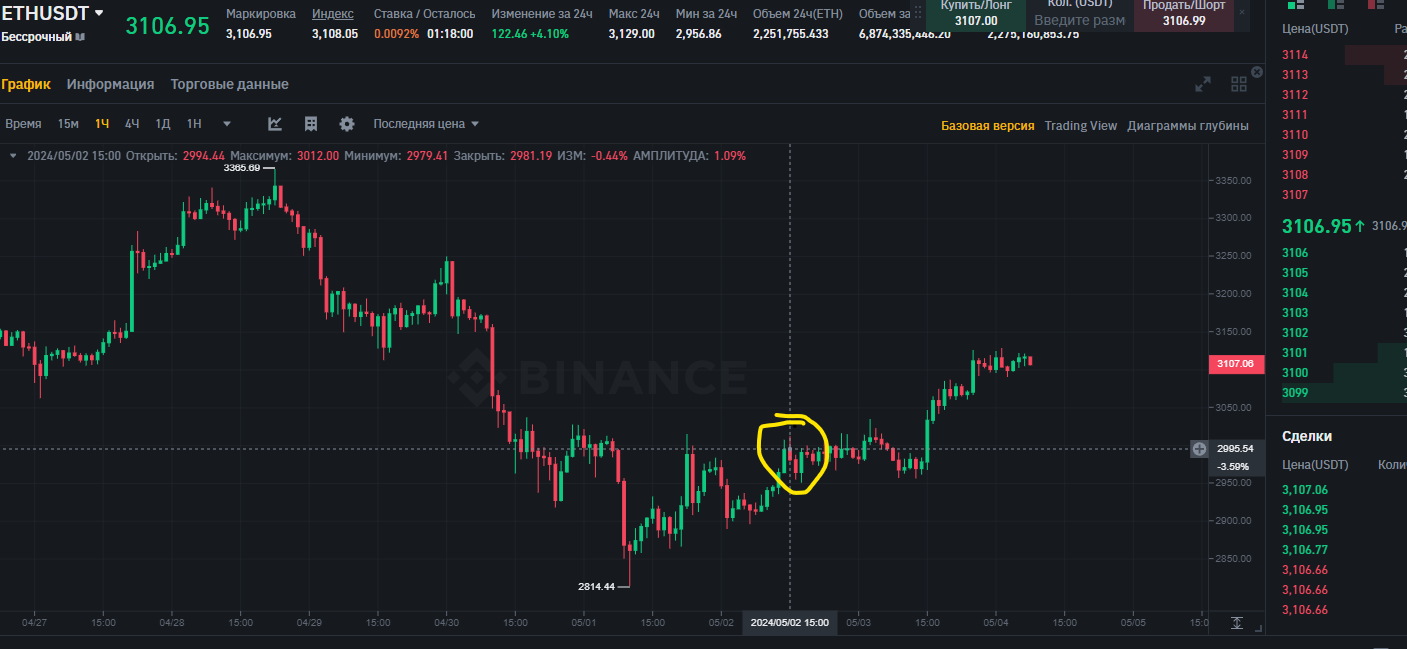
Task: Switch to the Информация tab
Action: [x=110, y=84]
